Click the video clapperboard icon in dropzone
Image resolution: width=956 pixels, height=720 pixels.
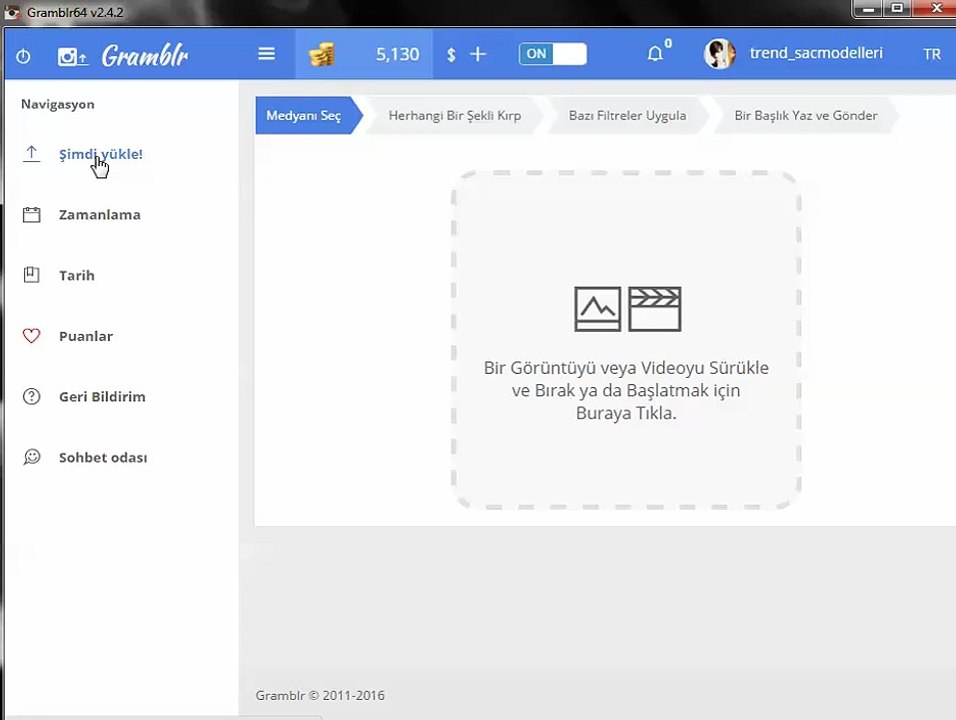coord(655,309)
